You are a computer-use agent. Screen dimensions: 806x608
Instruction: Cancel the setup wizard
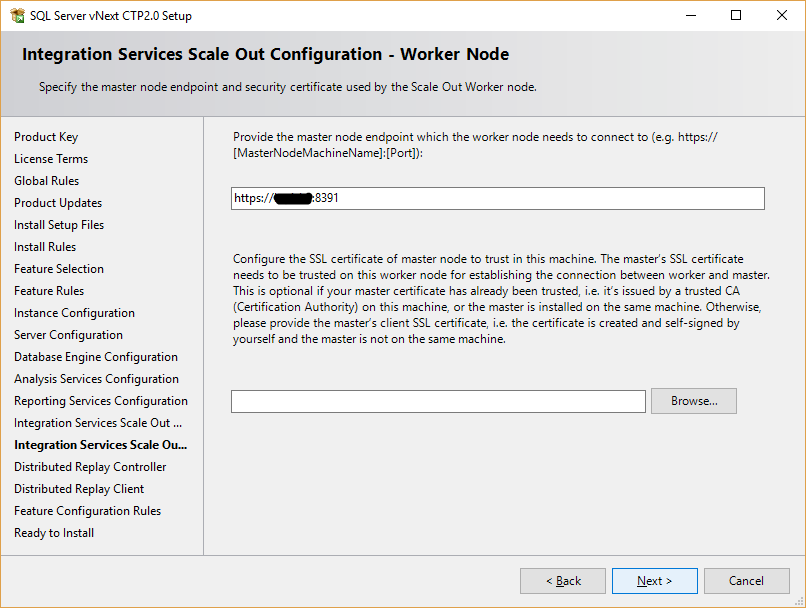tap(746, 581)
